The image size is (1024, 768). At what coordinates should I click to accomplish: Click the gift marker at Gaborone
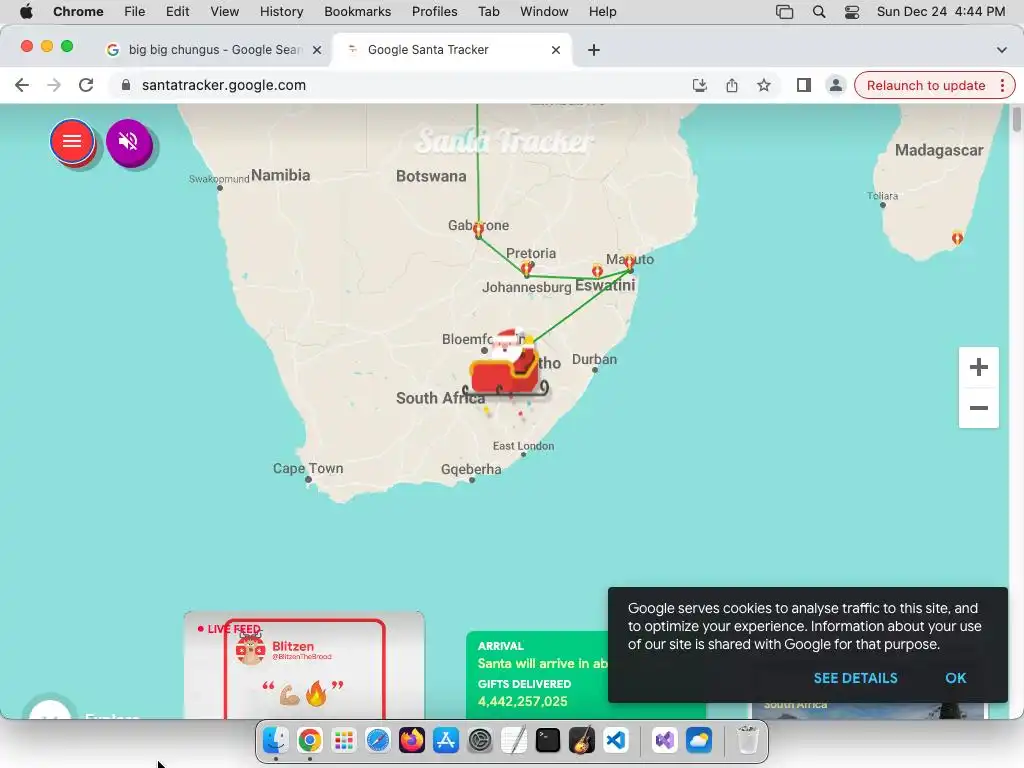click(478, 229)
